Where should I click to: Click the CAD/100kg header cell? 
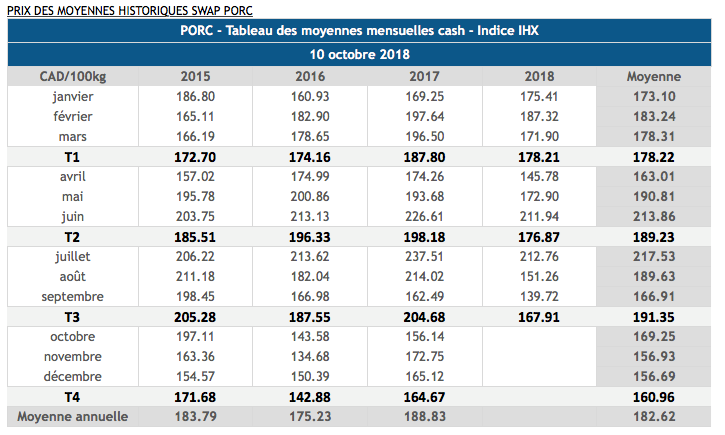pos(72,76)
